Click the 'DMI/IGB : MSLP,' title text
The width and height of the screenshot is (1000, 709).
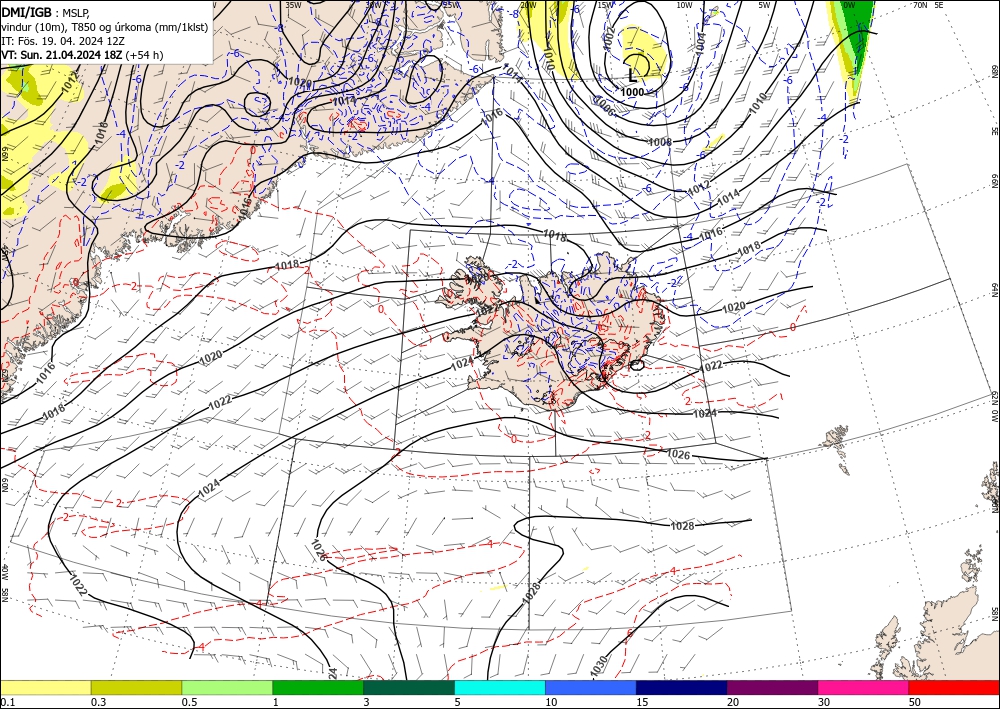click(45, 13)
